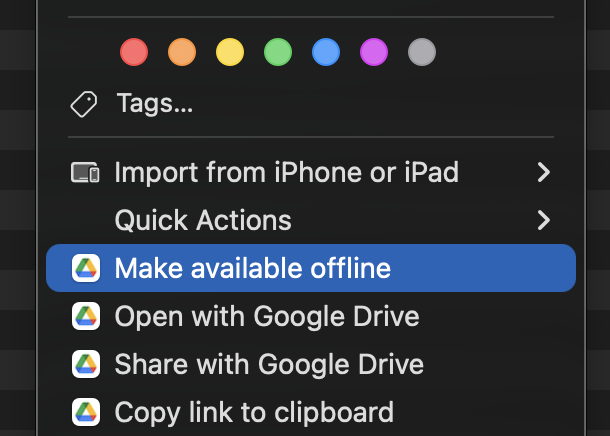
Task: Apply the red color tag
Action: tap(133, 51)
